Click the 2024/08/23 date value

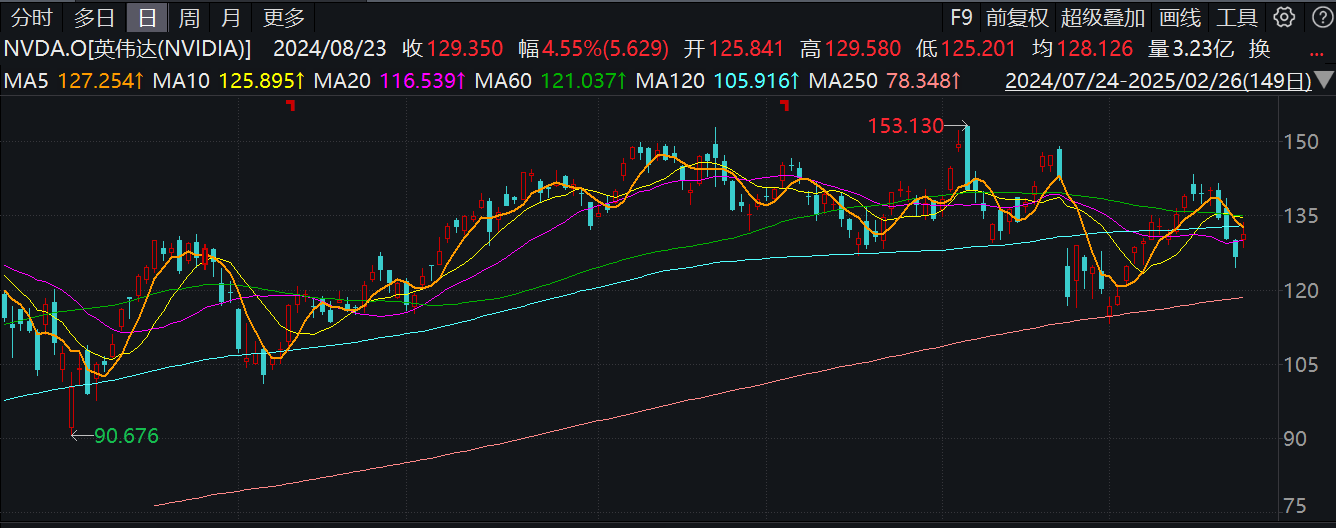pos(330,48)
